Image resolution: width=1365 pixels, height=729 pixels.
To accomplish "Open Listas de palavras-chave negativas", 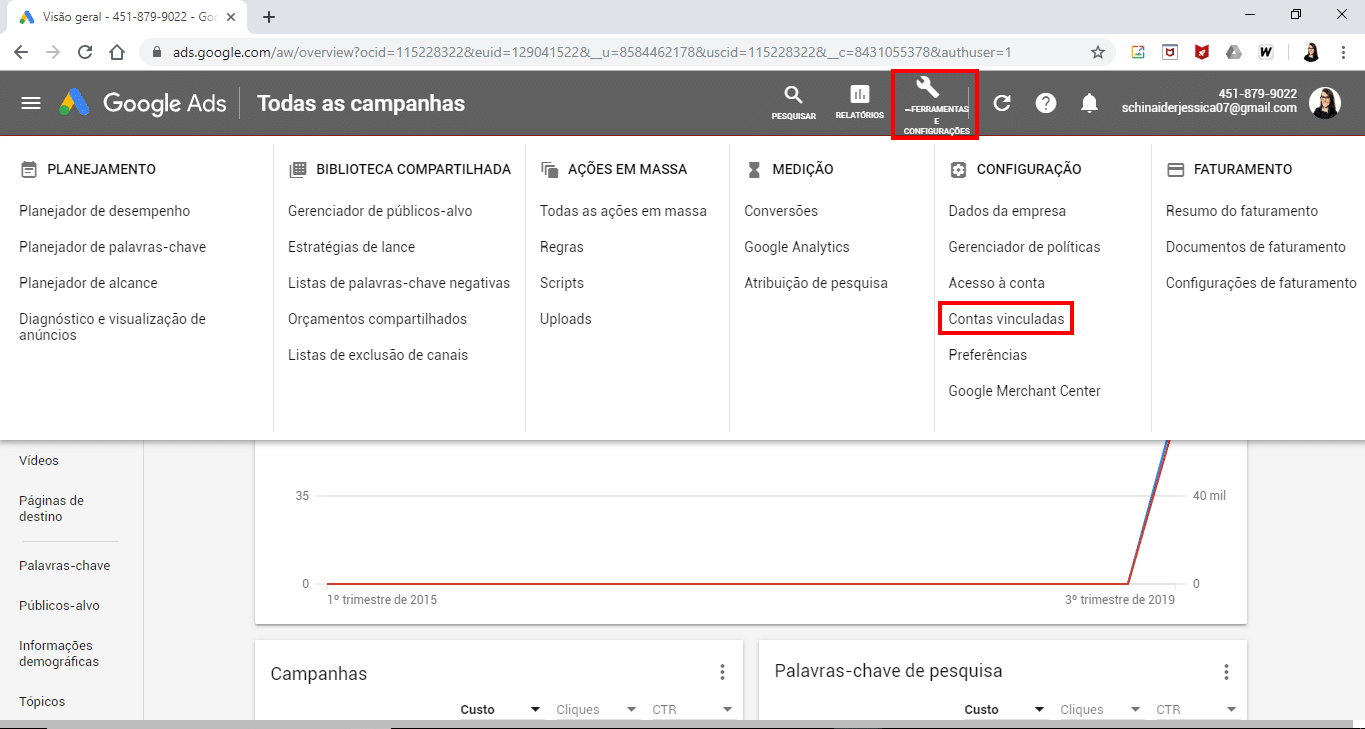I will pos(399,283).
